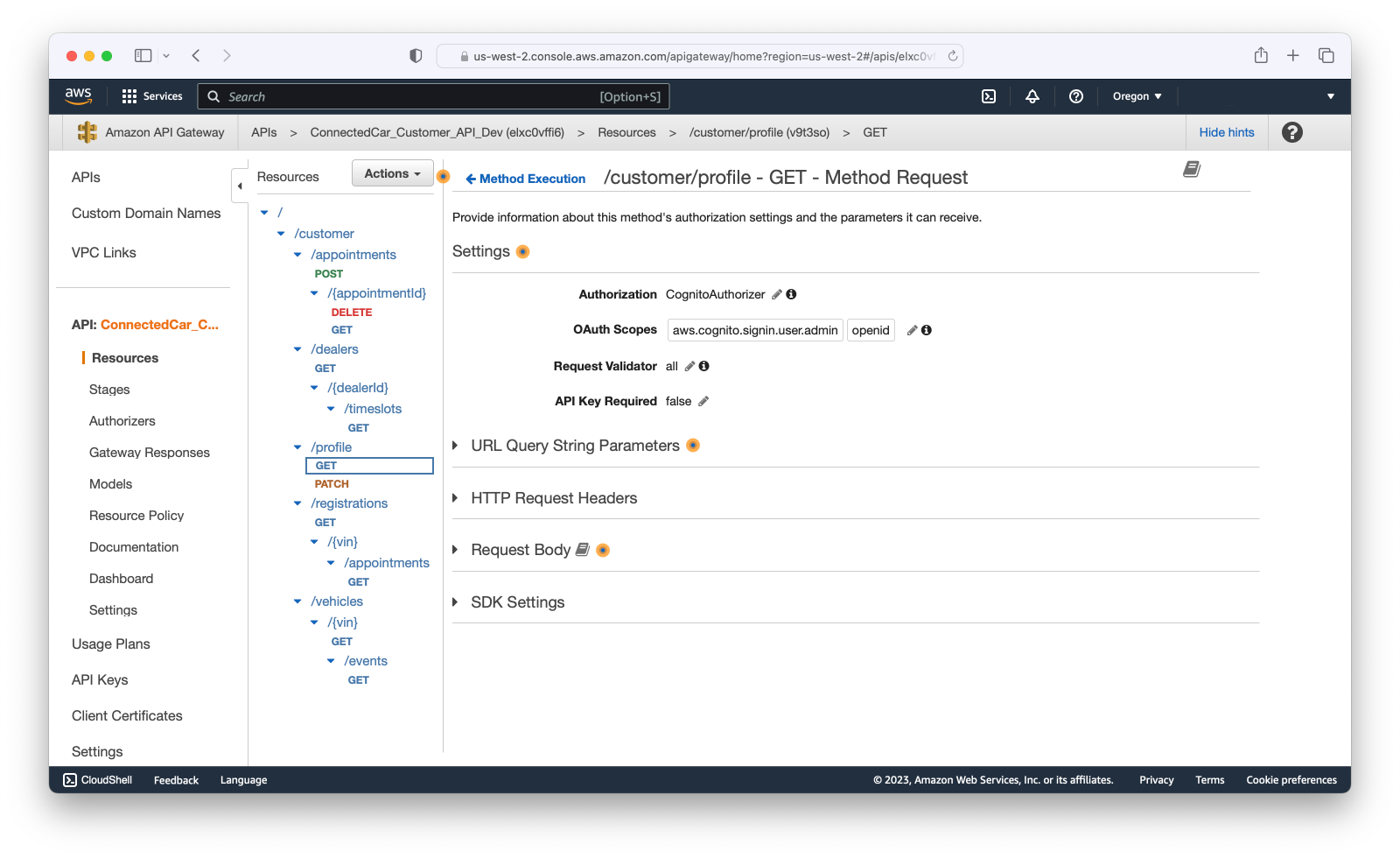Go back in browser history
The image size is (1400, 858).
[x=196, y=56]
